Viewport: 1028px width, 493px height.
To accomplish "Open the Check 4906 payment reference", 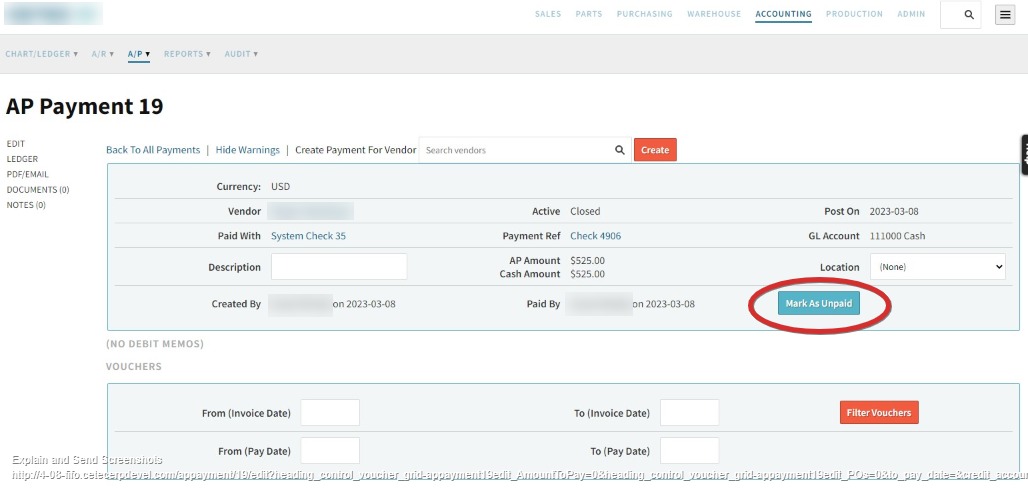I will click(595, 236).
